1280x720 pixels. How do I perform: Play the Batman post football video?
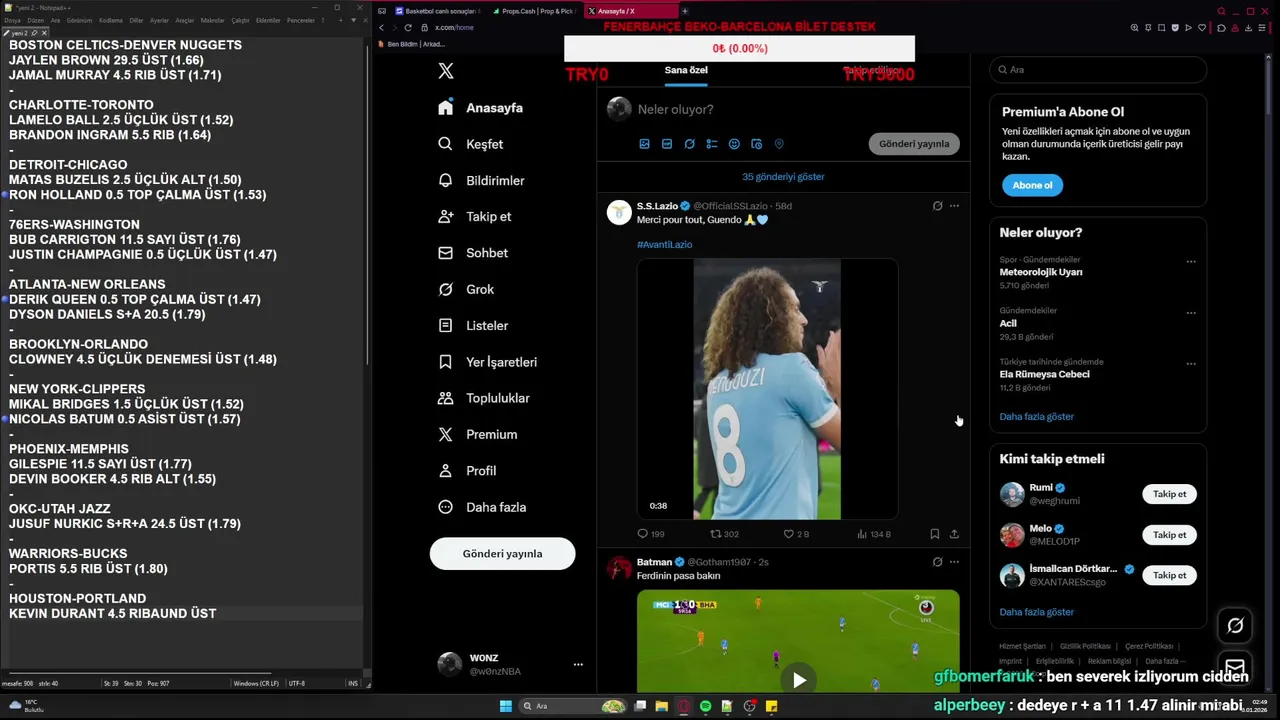[798, 680]
